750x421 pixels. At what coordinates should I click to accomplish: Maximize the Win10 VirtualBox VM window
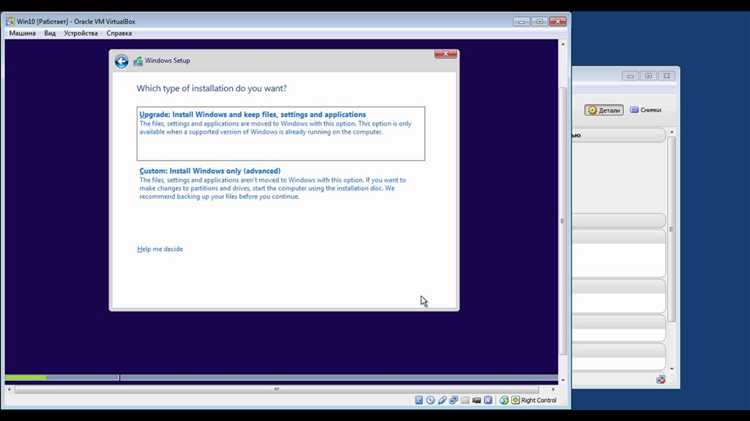pos(539,22)
